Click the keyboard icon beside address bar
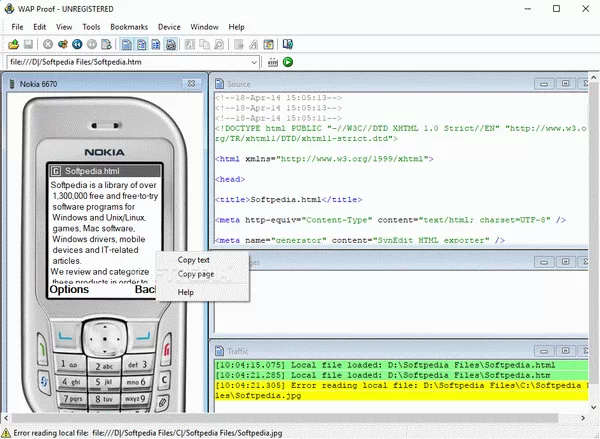 coord(273,62)
